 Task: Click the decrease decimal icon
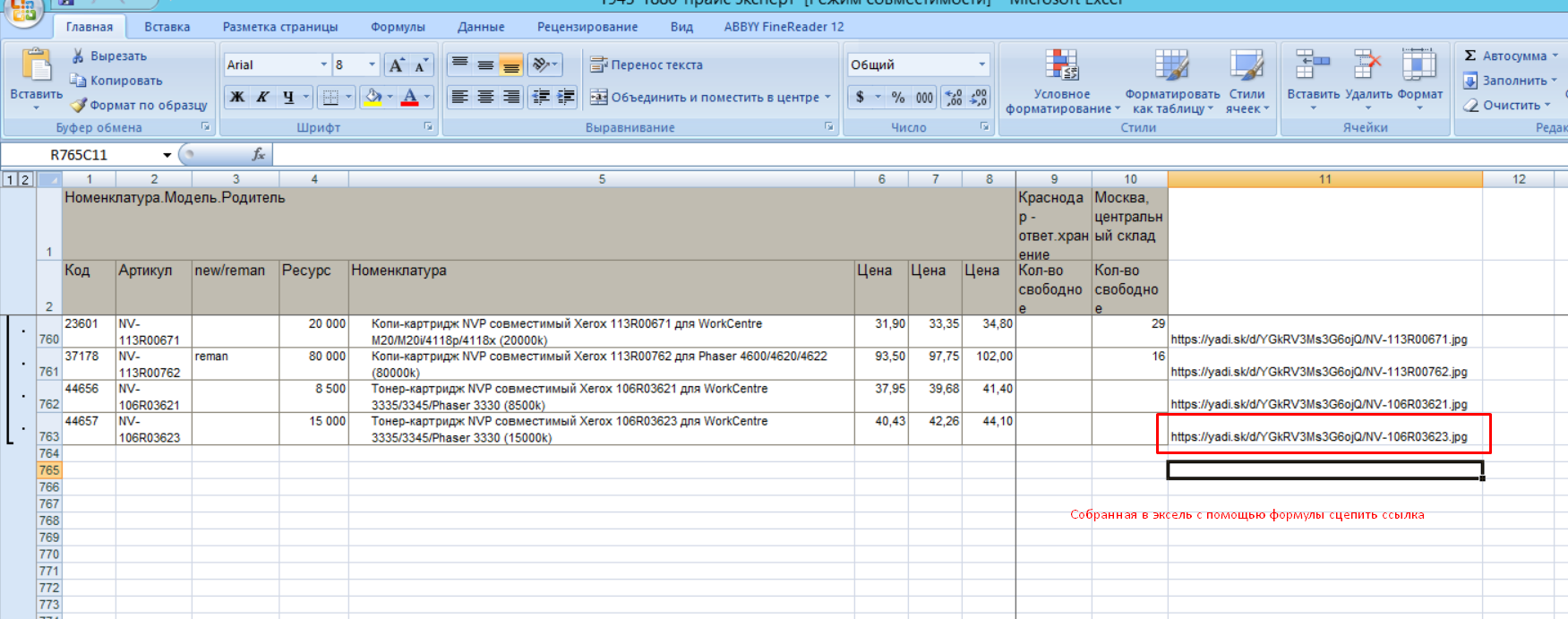[x=979, y=97]
